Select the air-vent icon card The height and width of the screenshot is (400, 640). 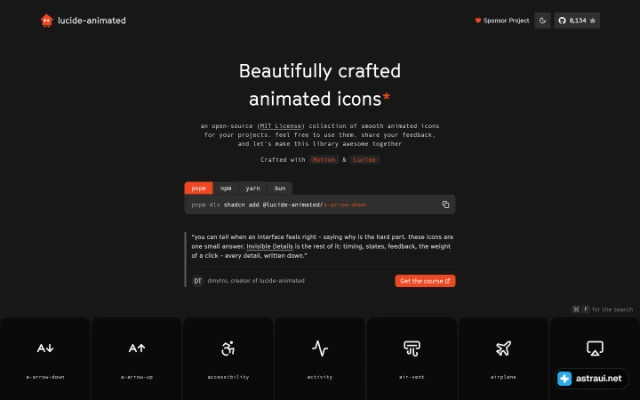(411, 359)
